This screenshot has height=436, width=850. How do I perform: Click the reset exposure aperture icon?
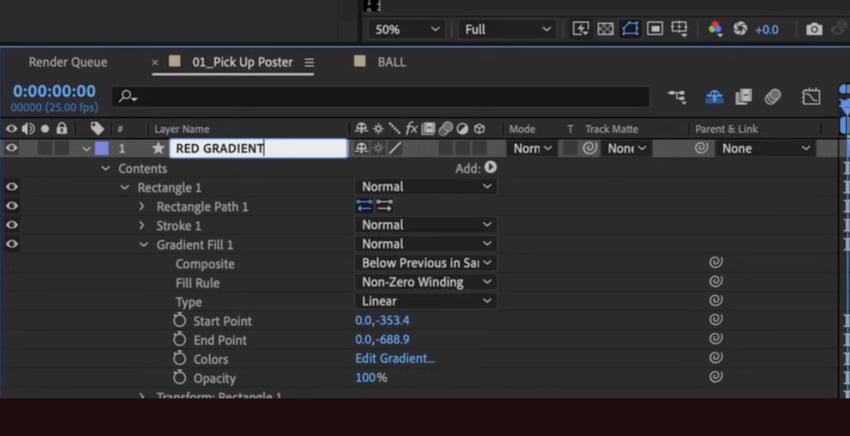(740, 29)
